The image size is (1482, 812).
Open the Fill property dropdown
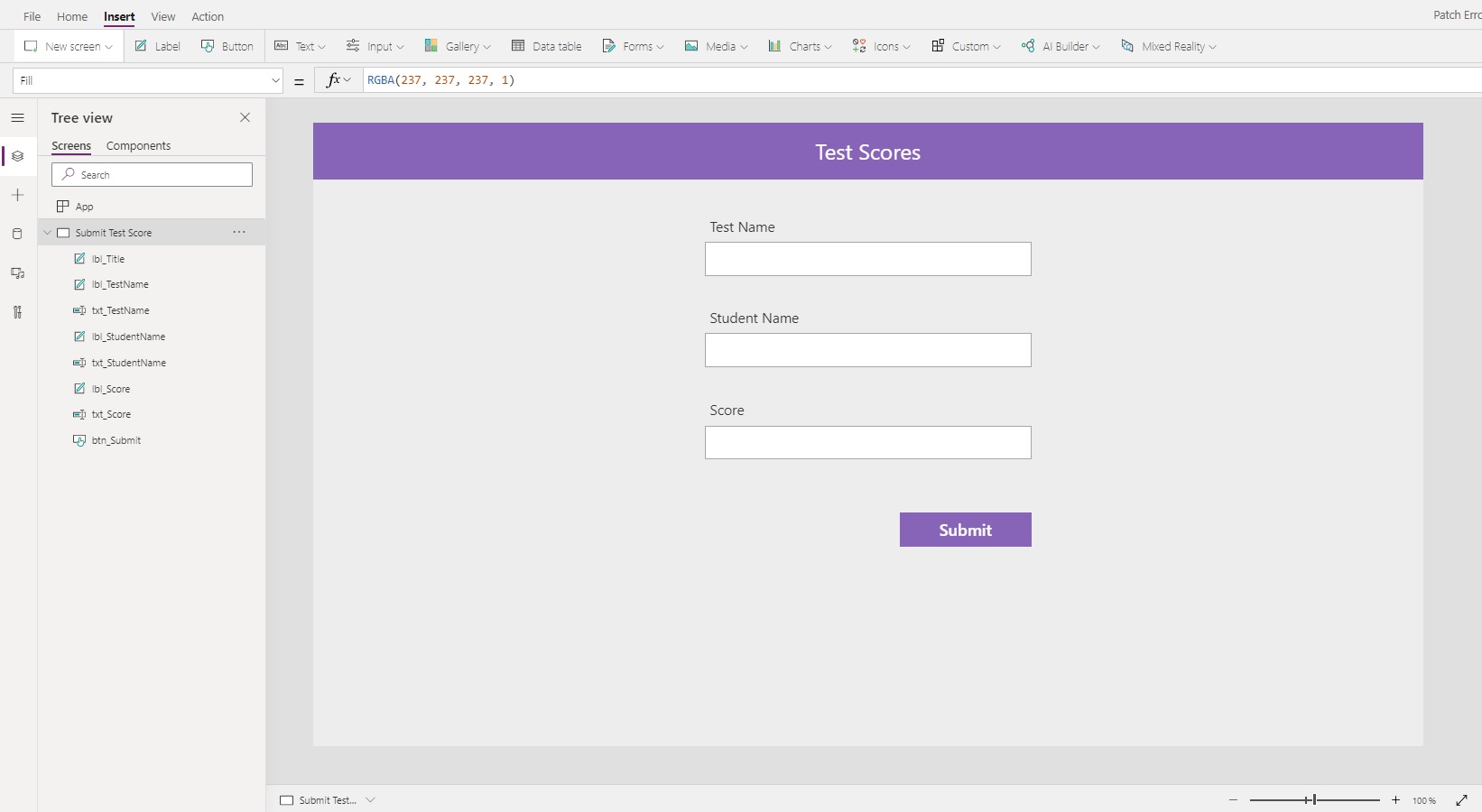pyautogui.click(x=275, y=80)
